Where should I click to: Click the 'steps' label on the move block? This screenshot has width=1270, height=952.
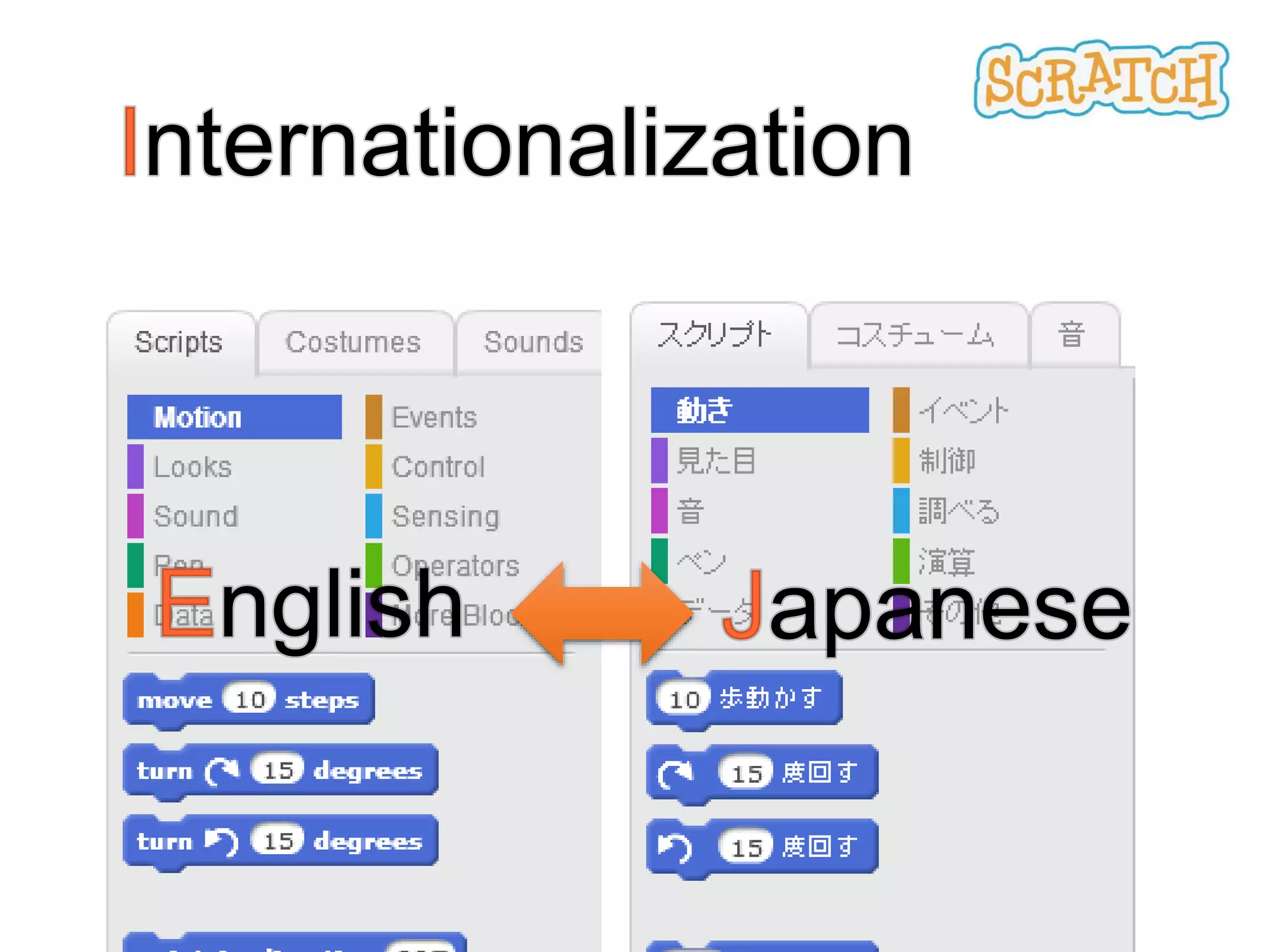322,701
